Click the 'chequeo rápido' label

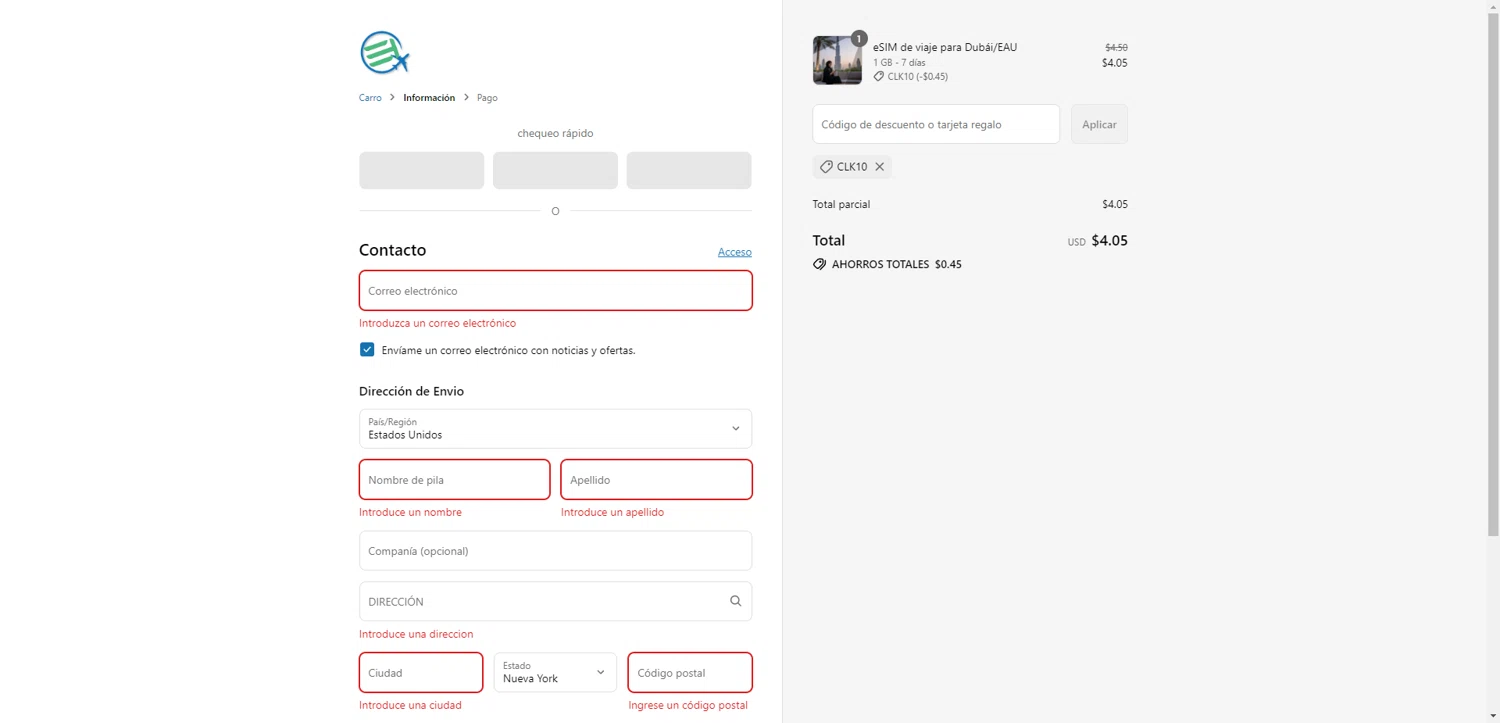(555, 133)
